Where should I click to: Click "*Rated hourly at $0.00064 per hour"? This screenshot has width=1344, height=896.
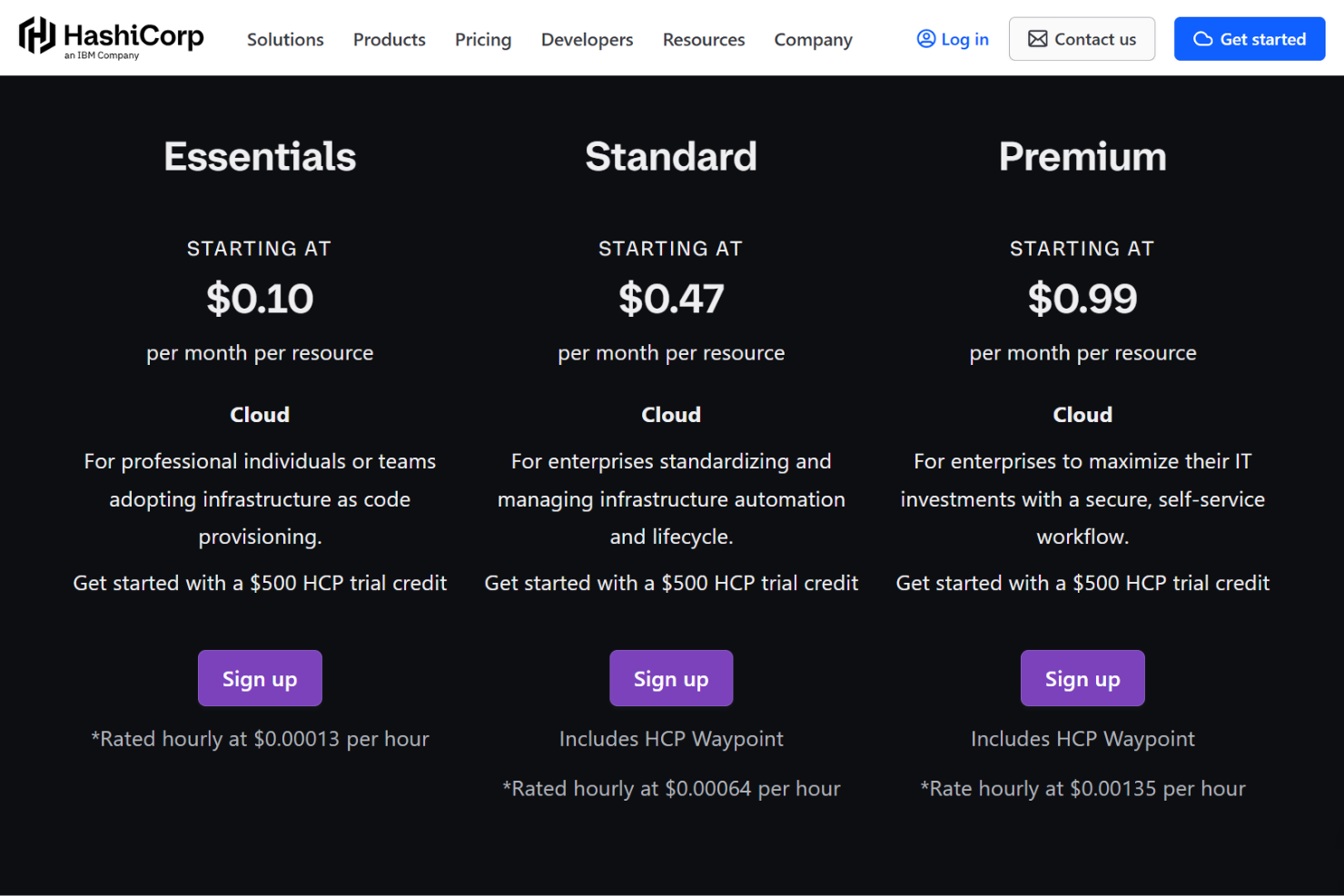[671, 789]
